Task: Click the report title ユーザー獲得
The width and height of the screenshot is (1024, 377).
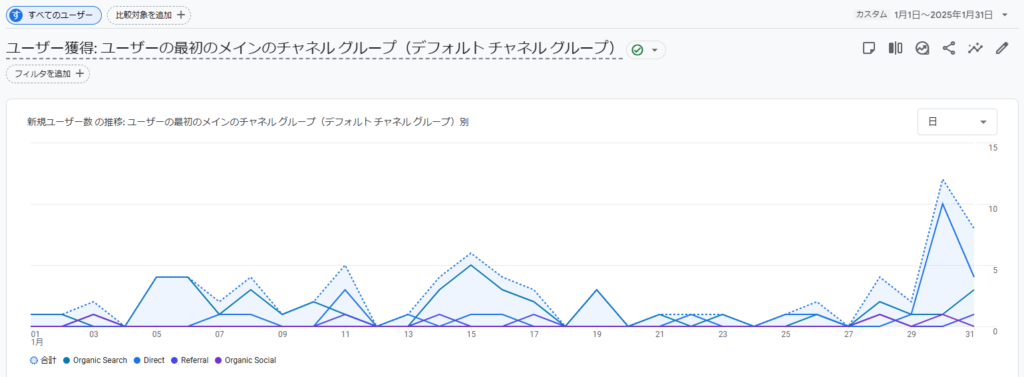Action: [51, 48]
